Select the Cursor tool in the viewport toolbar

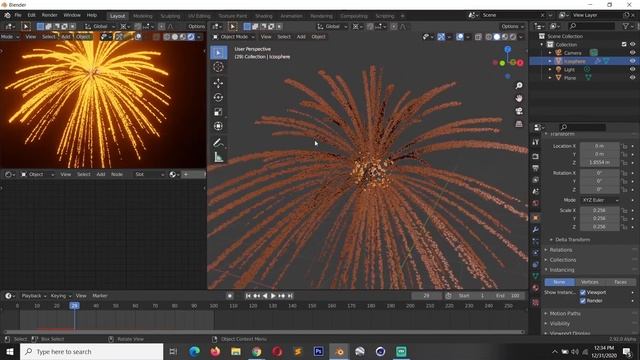point(218,67)
